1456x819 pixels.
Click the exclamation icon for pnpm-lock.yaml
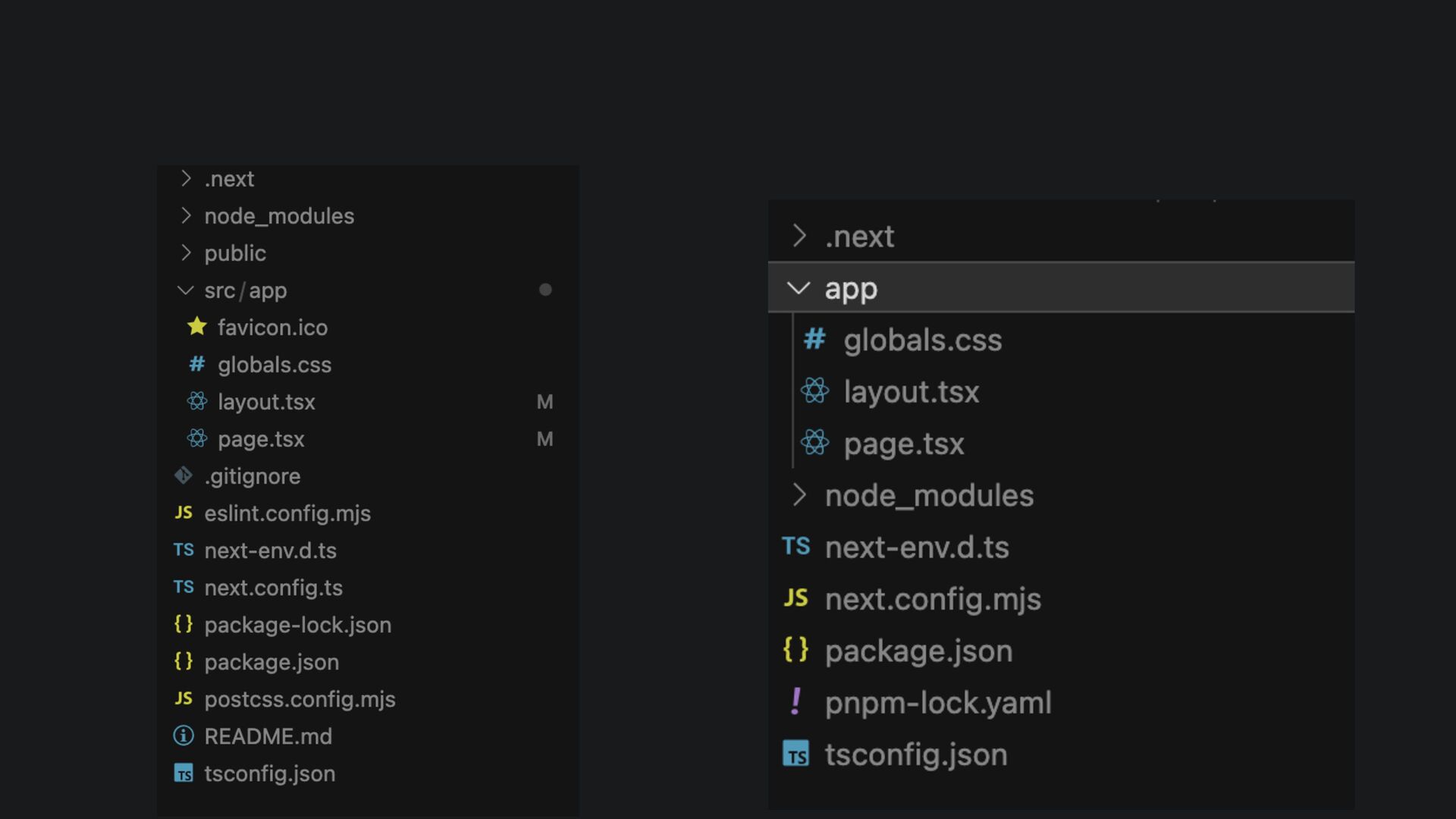pos(795,702)
